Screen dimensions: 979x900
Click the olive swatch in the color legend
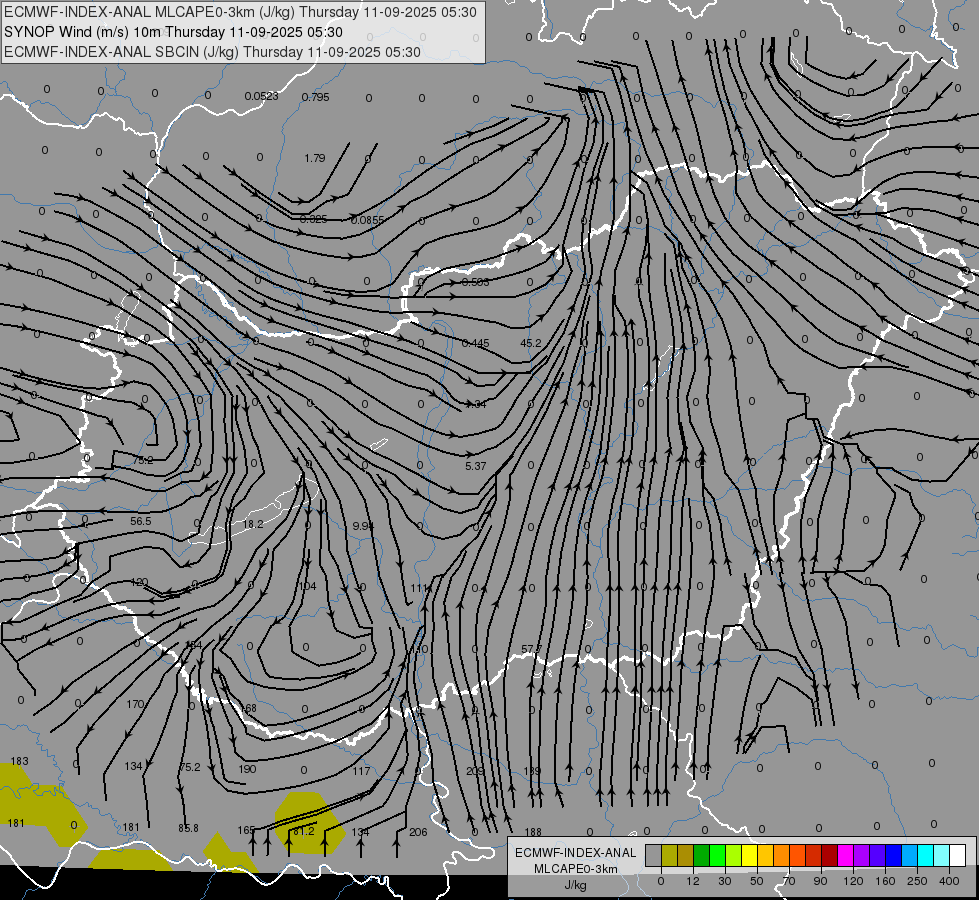[x=669, y=855]
